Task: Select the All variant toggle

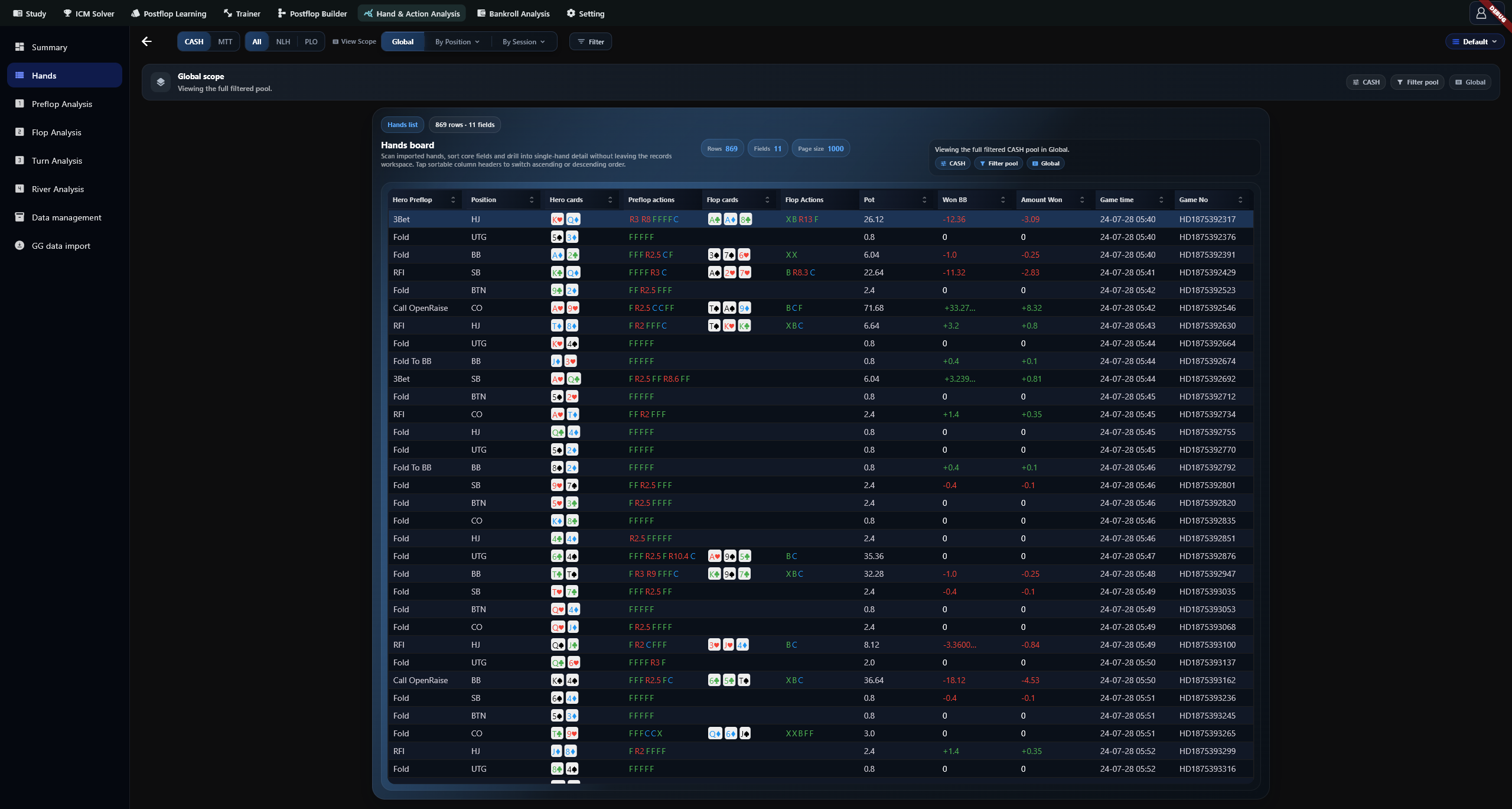Action: pos(257,41)
